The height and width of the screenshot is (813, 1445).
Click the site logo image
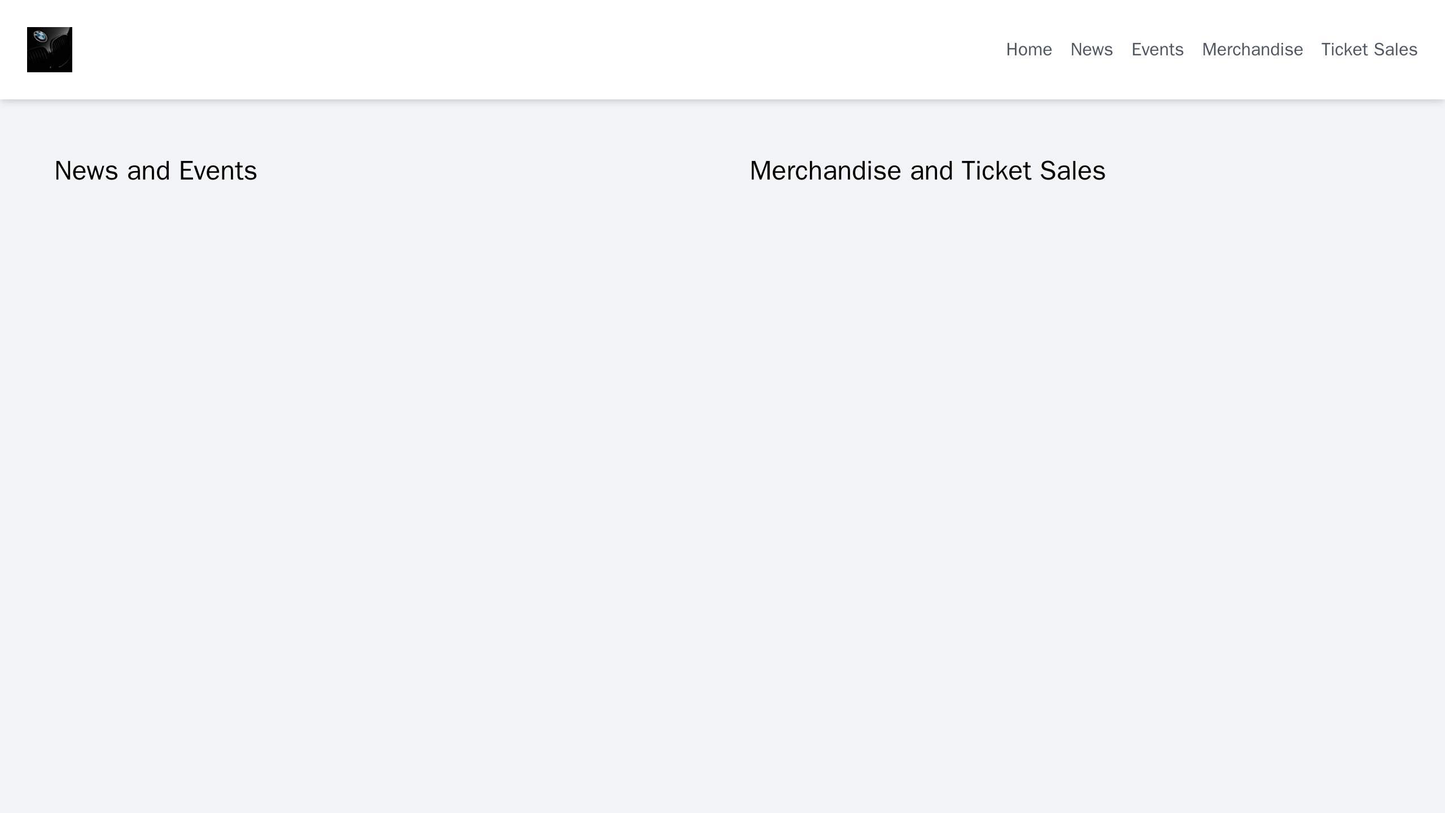pos(49,50)
